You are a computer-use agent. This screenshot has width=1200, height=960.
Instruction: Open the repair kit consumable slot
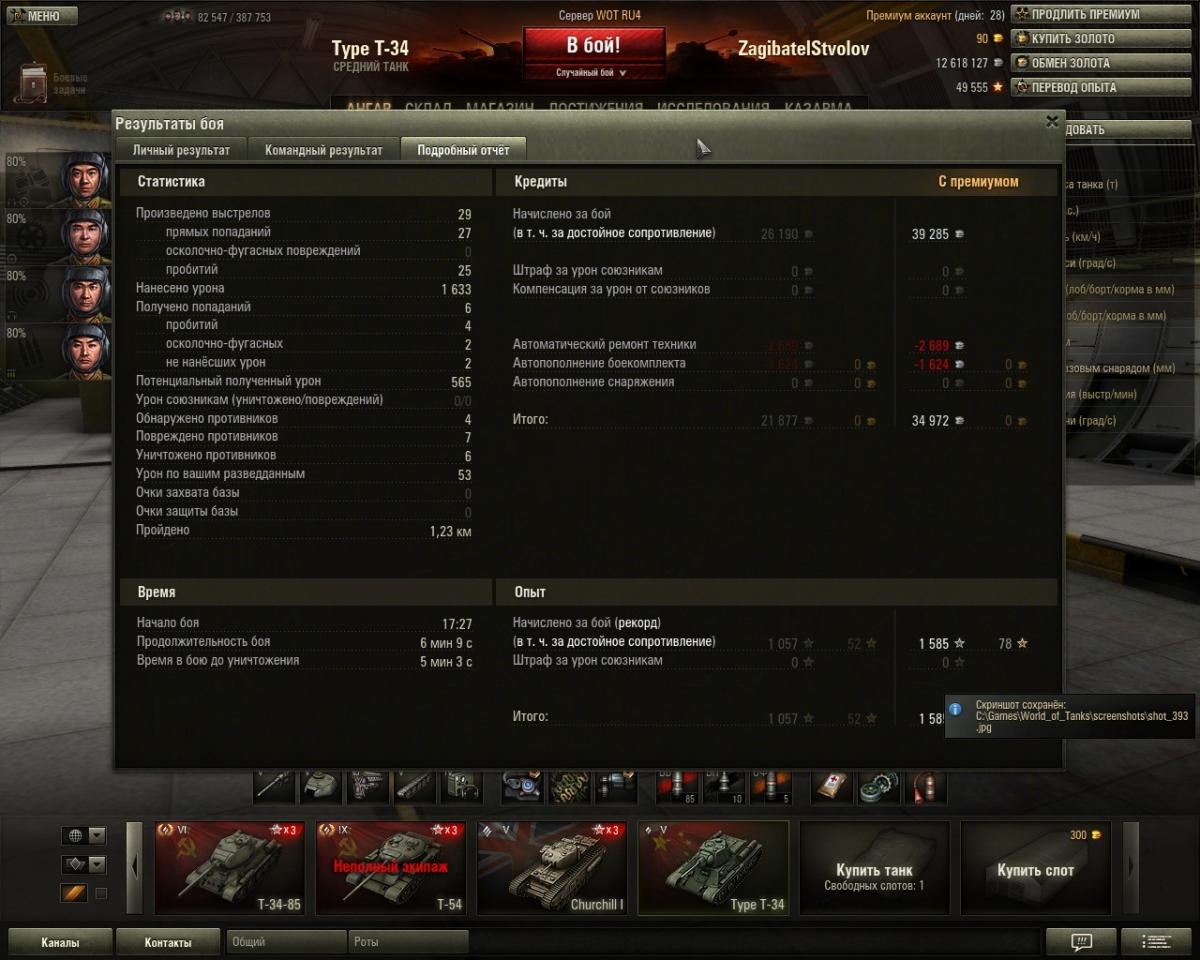(x=879, y=787)
